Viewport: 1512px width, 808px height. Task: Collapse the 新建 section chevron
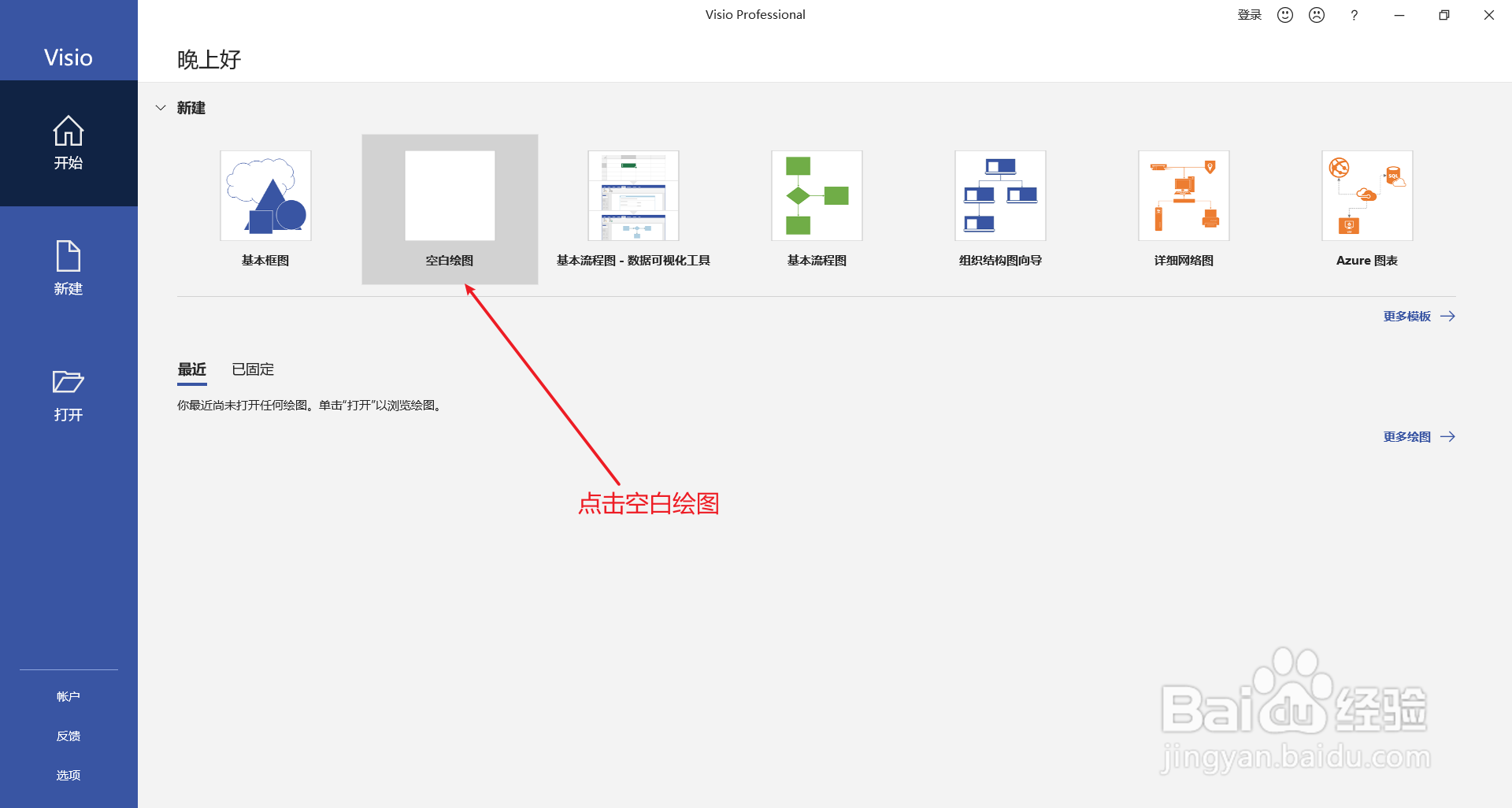pyautogui.click(x=161, y=108)
